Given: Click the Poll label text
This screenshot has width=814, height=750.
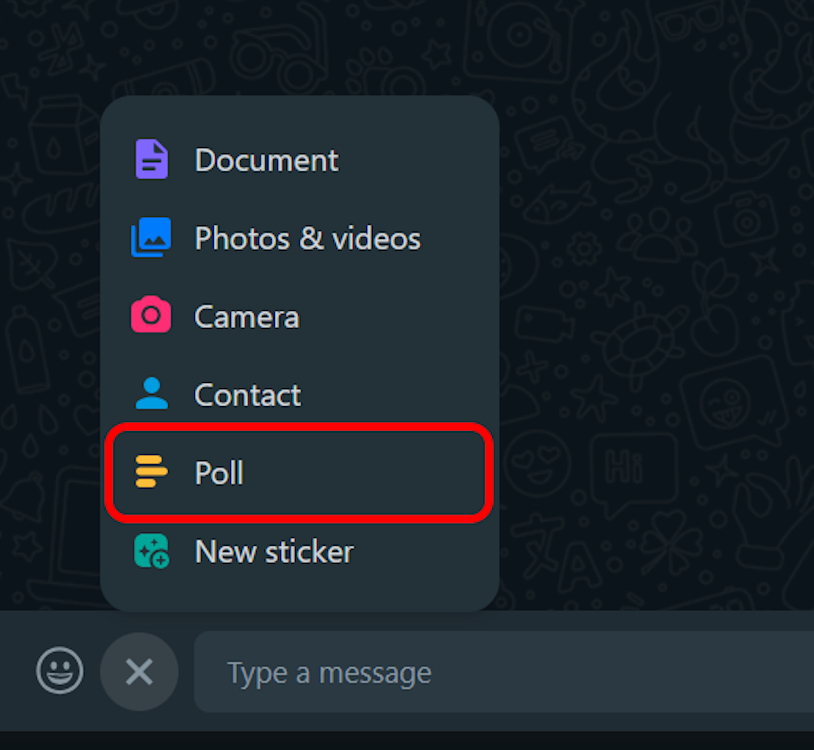Looking at the screenshot, I should click(218, 472).
